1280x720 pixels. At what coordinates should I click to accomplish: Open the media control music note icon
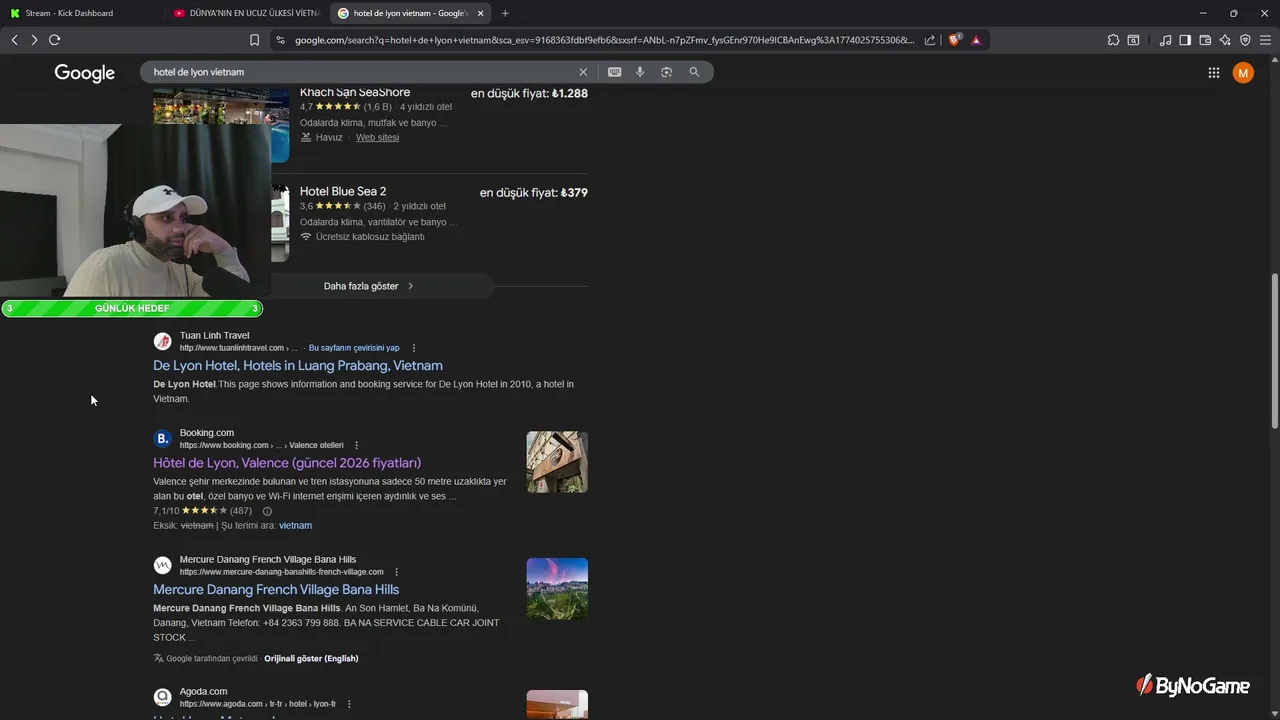click(x=1165, y=40)
